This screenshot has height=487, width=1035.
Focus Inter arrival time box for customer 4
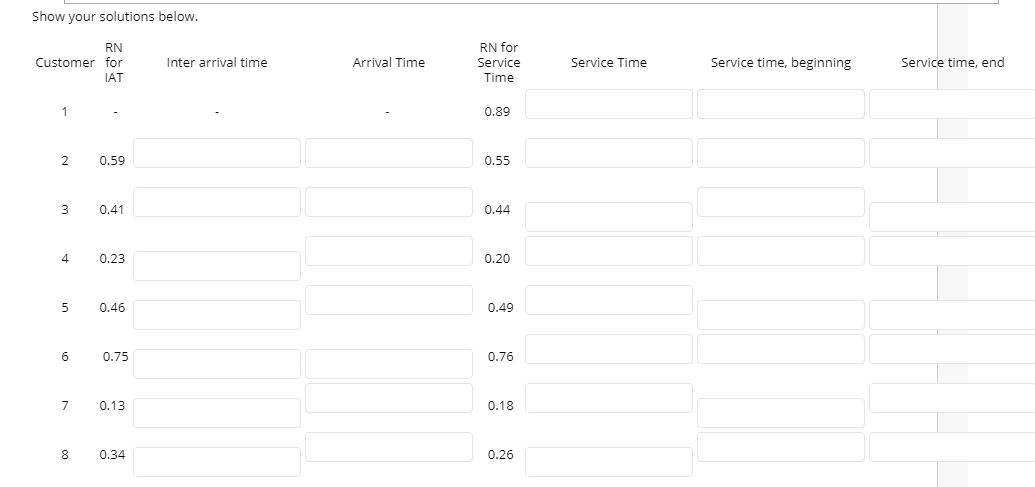pyautogui.click(x=217, y=266)
